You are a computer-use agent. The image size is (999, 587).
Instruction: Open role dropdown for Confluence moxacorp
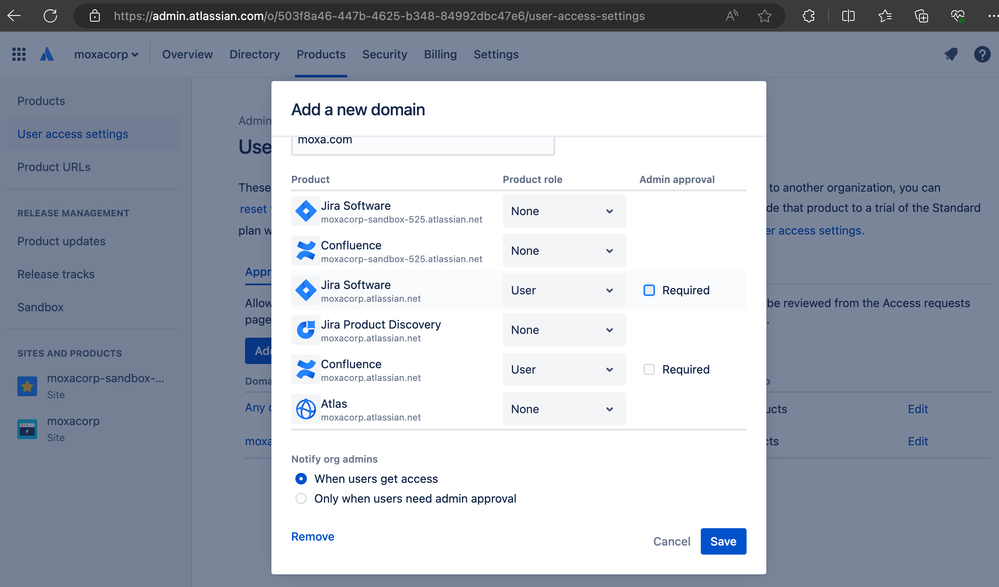tap(564, 369)
